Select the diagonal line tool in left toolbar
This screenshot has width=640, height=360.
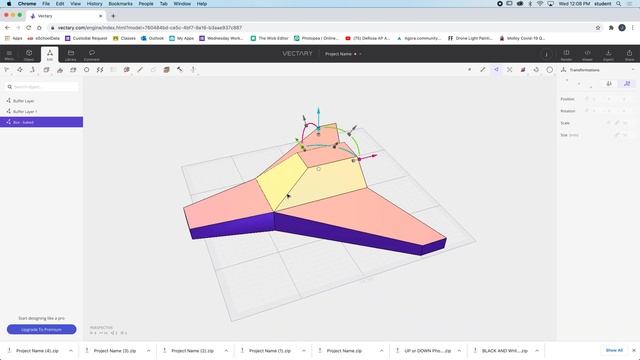click(x=140, y=70)
